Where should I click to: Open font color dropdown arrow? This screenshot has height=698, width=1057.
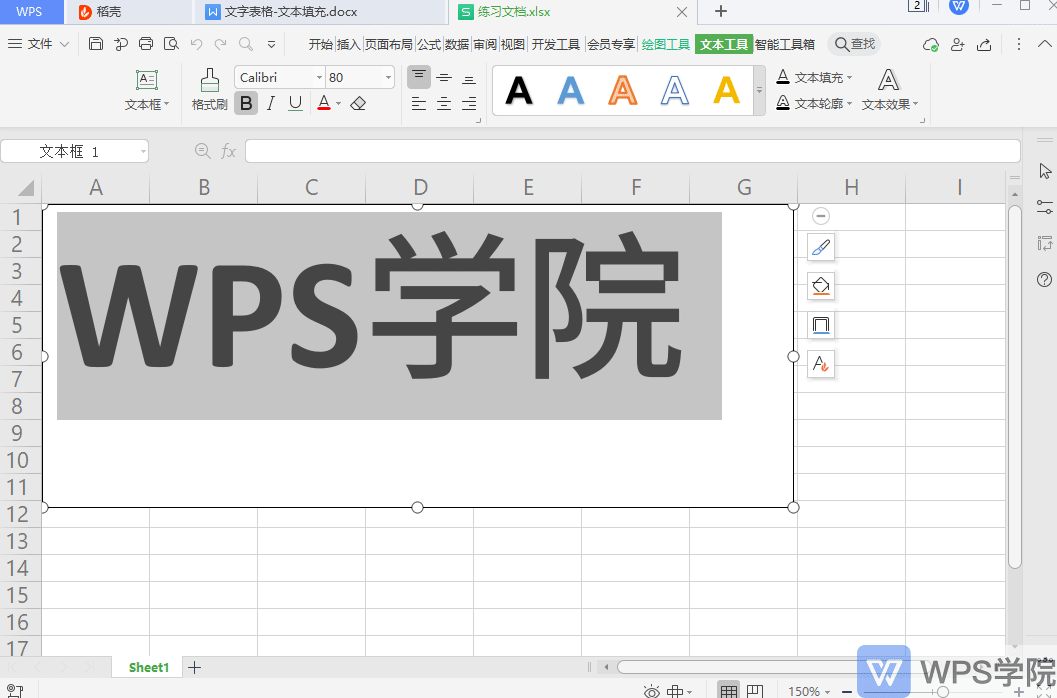(x=338, y=104)
